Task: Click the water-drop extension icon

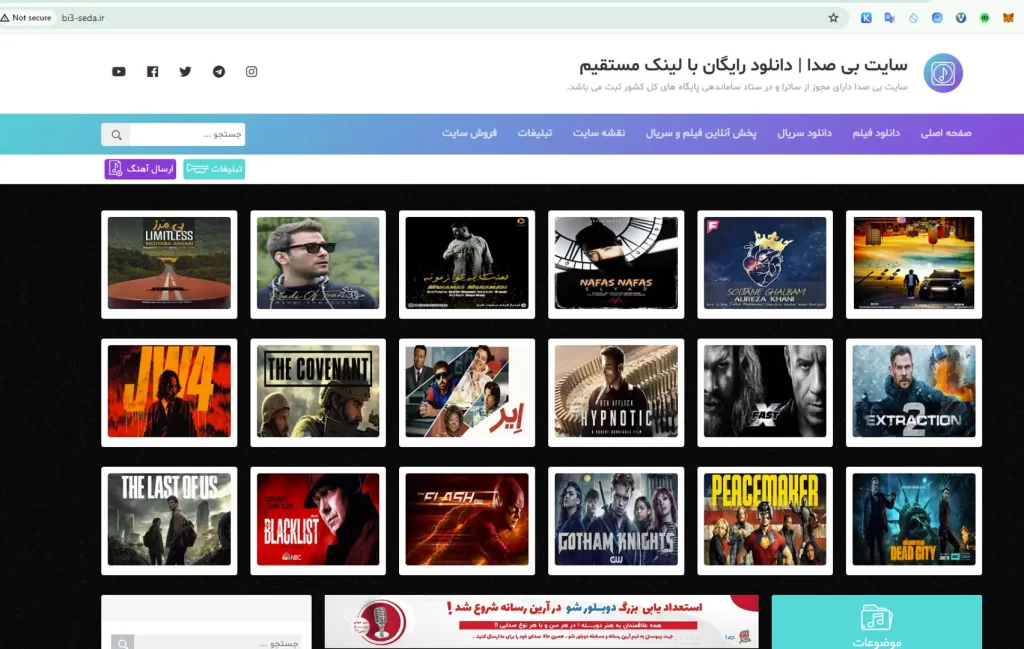Action: pyautogui.click(x=914, y=18)
